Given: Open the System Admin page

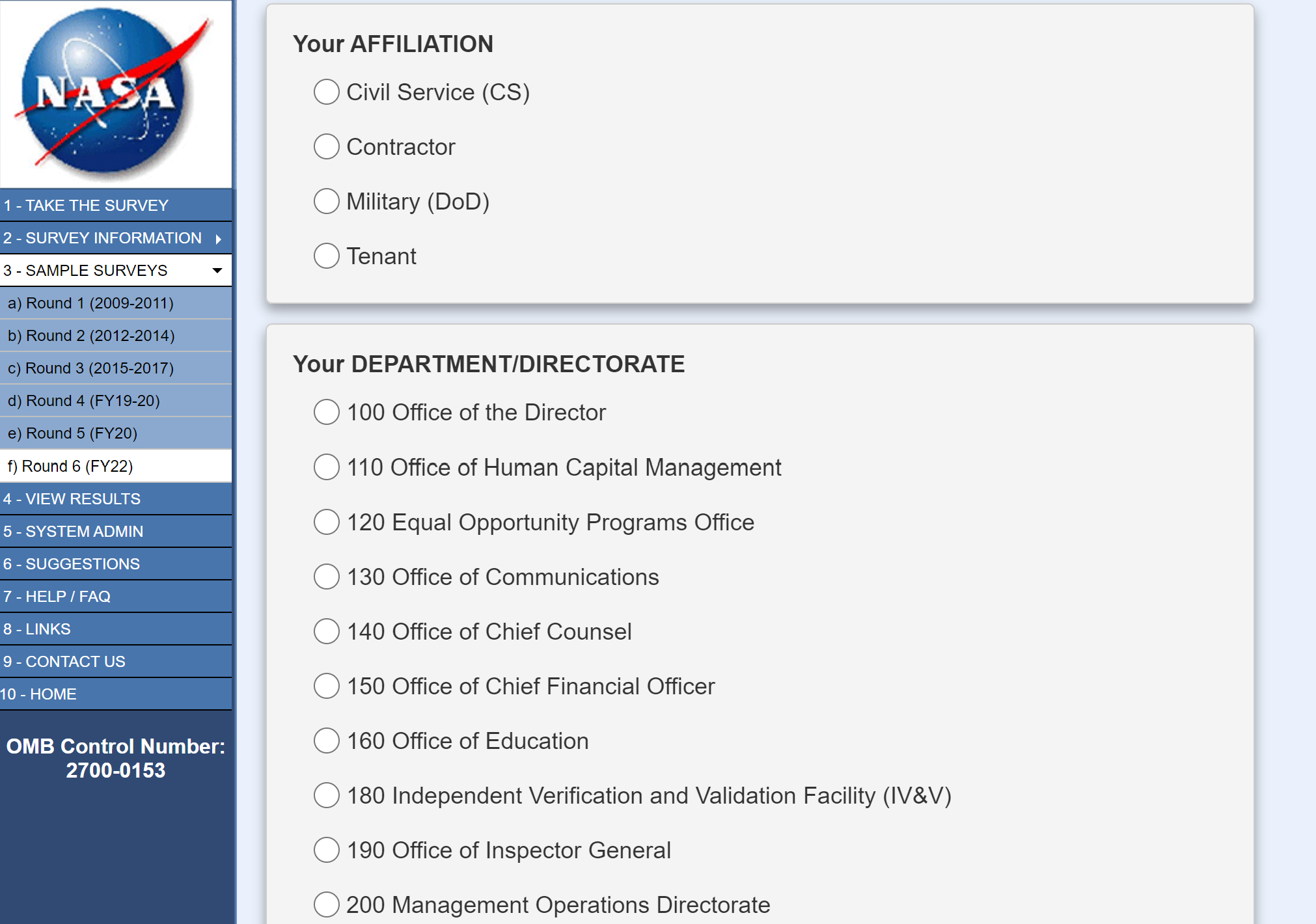Looking at the screenshot, I should [73, 532].
